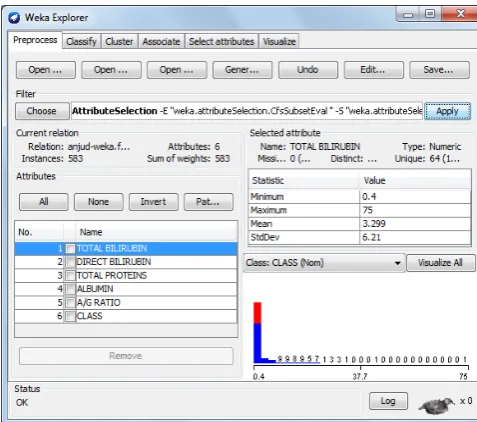Image resolution: width=477 pixels, height=422 pixels.
Task: Click the Invert selection button
Action: 153,202
